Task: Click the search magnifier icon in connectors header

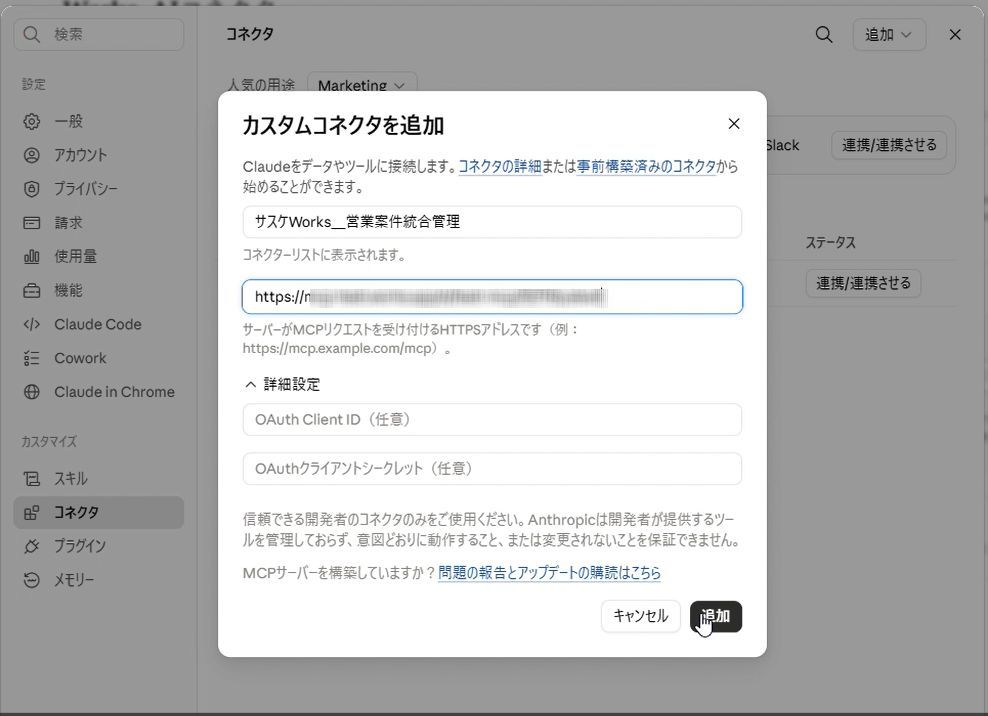Action: 824,34
